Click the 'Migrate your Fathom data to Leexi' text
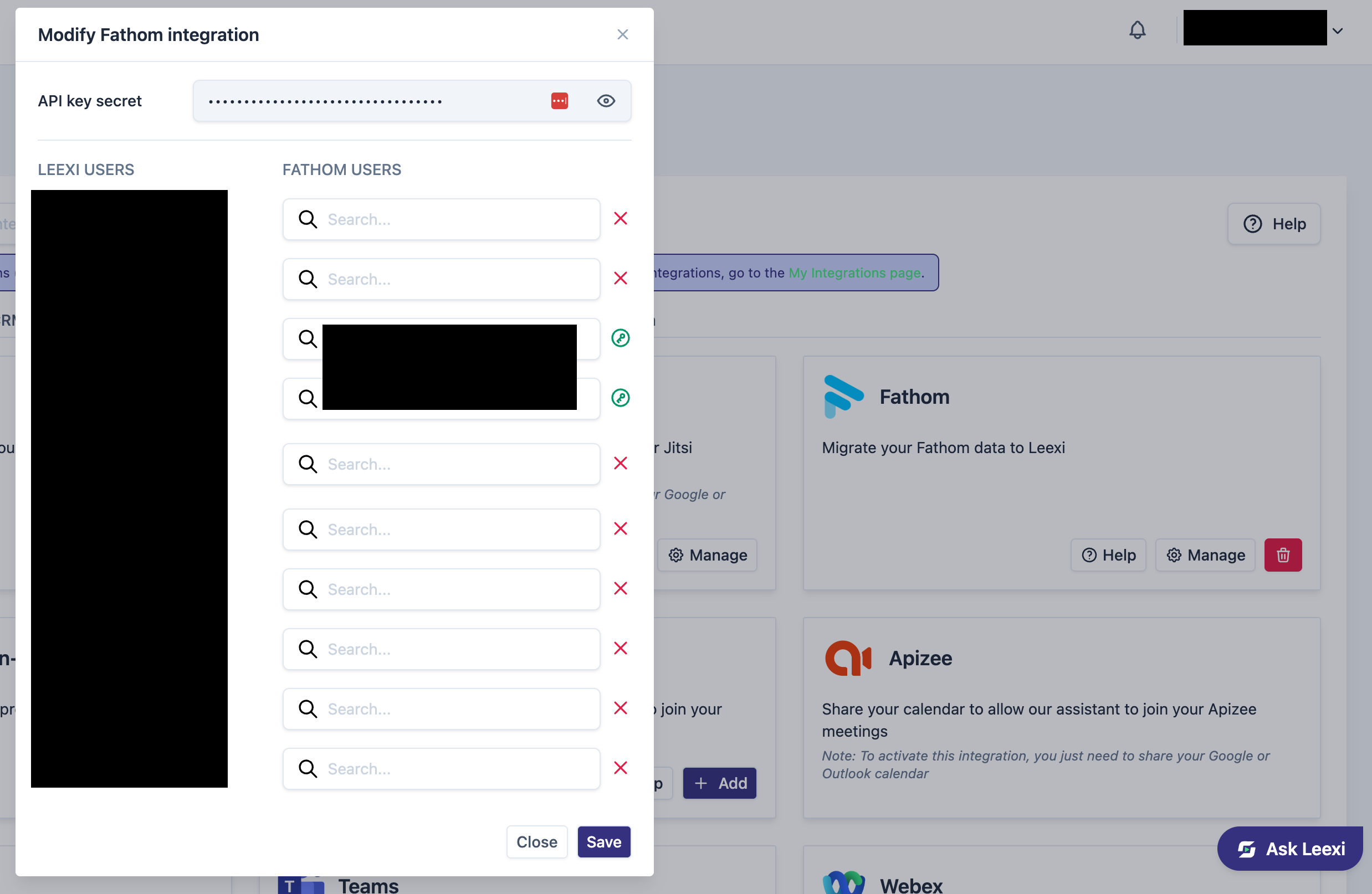 pyautogui.click(x=943, y=448)
